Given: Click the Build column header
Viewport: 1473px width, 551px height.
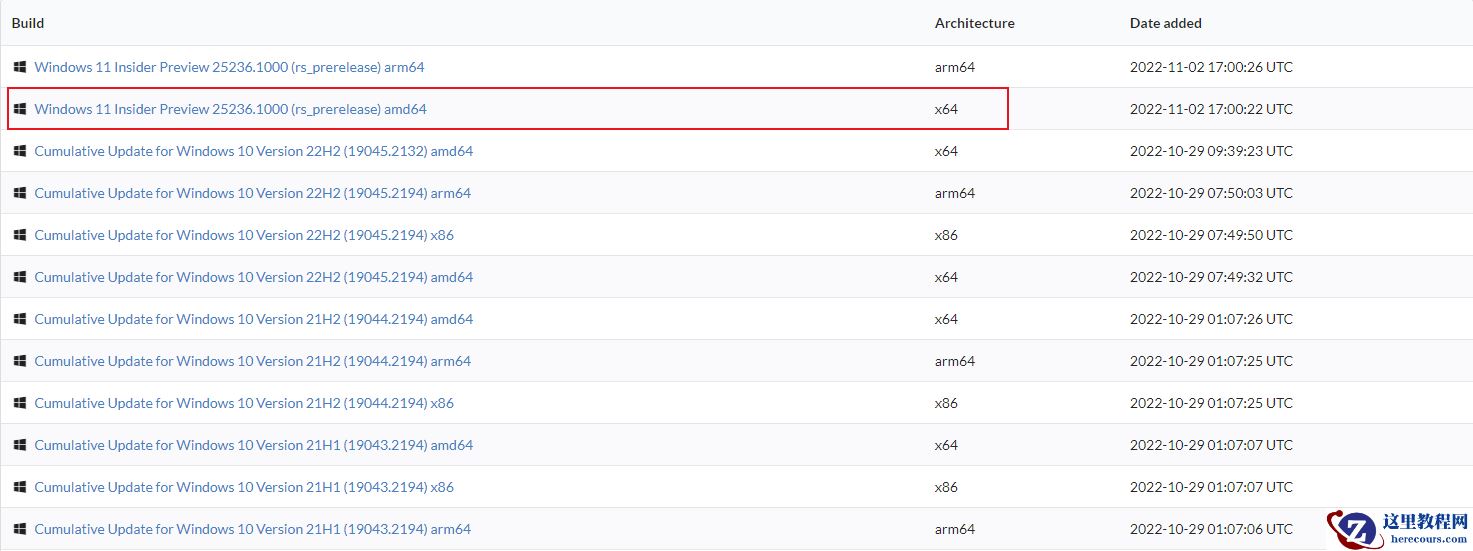Looking at the screenshot, I should coord(28,23).
